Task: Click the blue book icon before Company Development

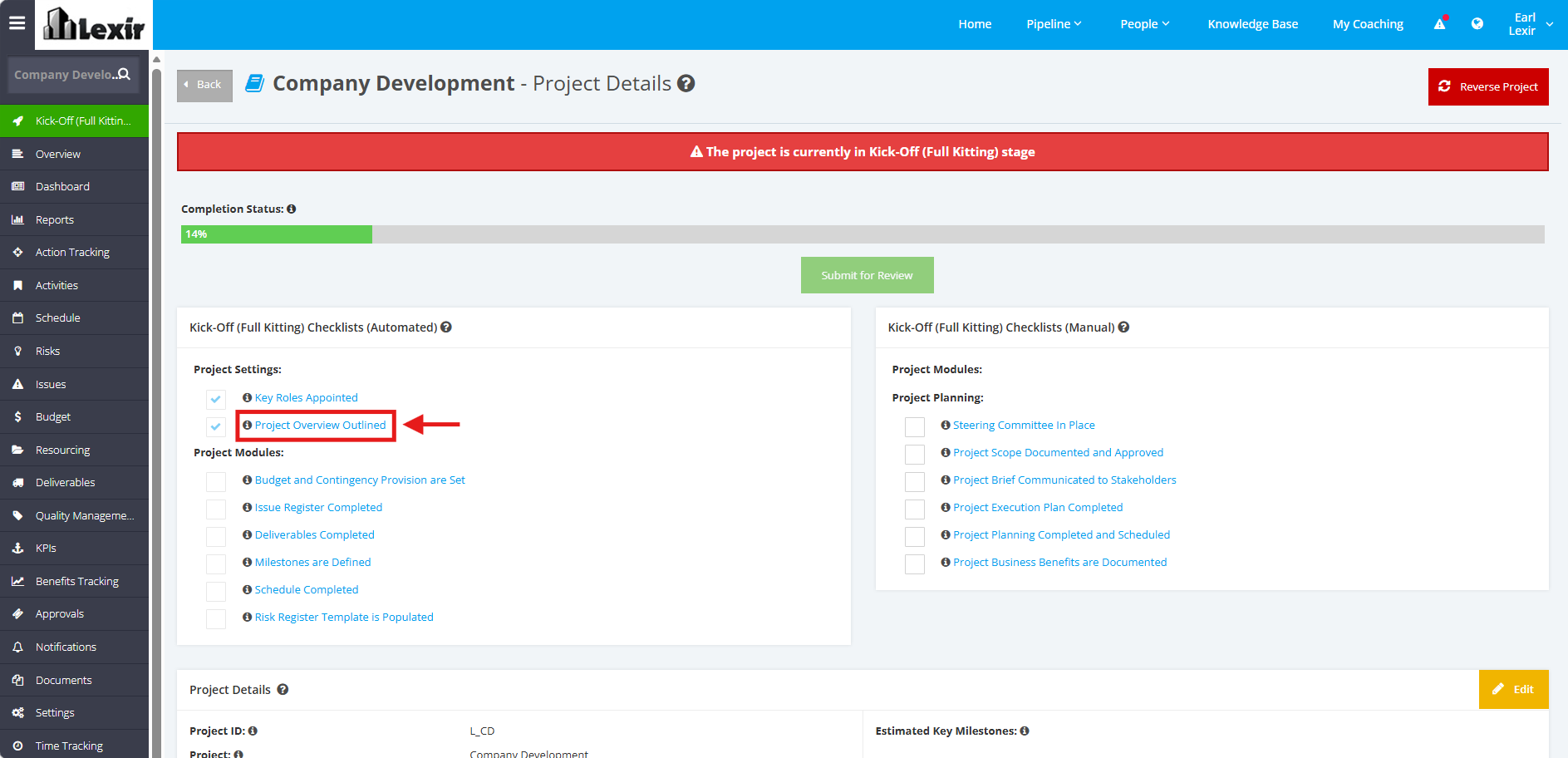Action: tap(255, 83)
